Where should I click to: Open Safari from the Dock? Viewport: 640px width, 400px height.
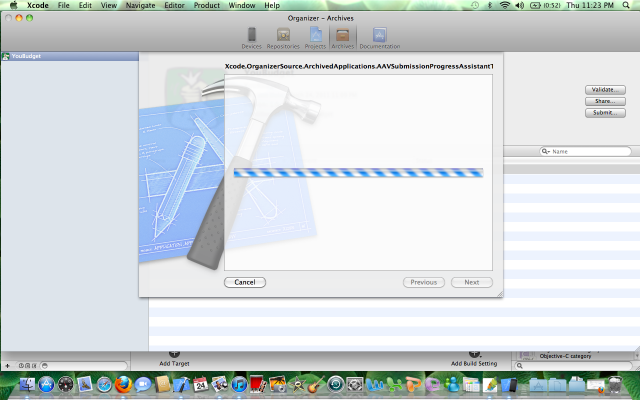pos(104,384)
